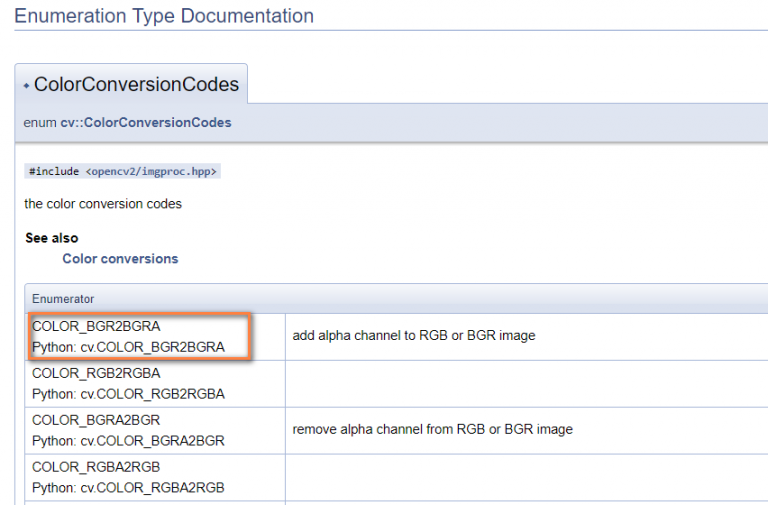Click the Python cv.COLOR_BGR2BGRA entry

pos(128,347)
